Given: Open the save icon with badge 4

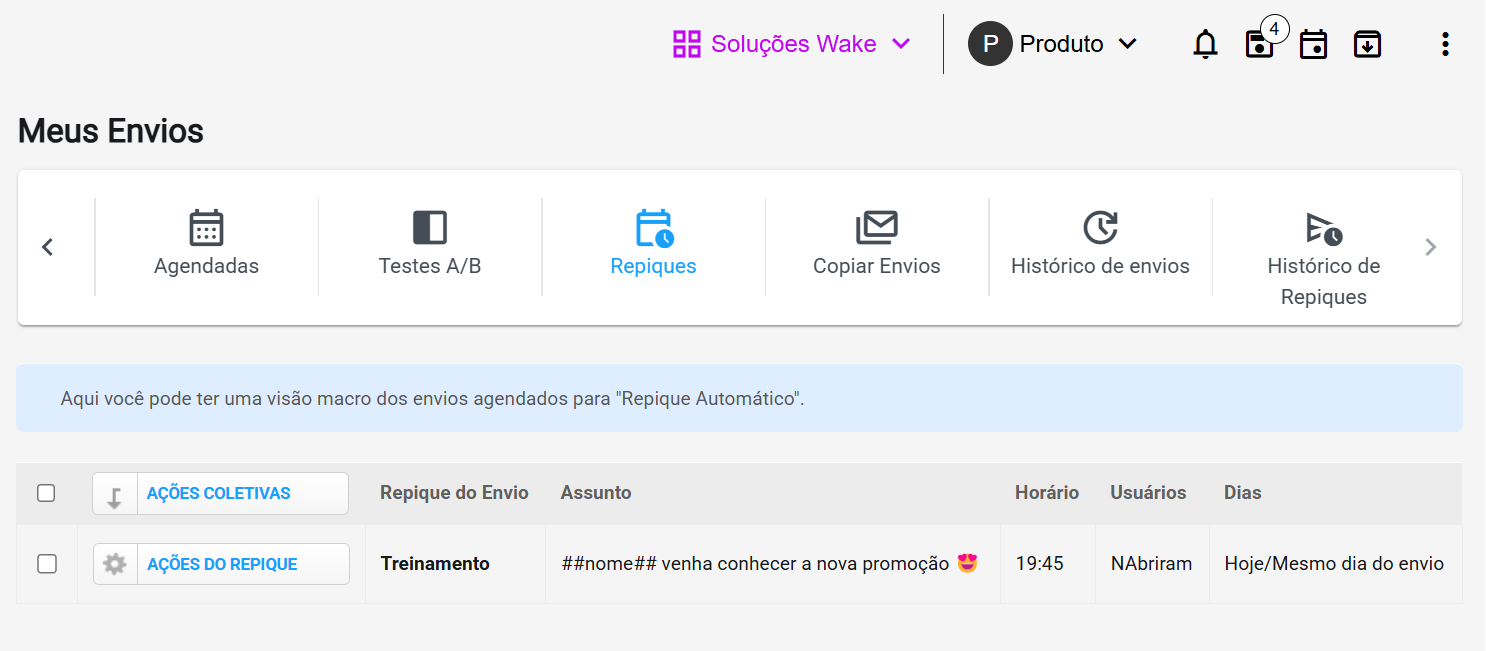Looking at the screenshot, I should [1260, 44].
